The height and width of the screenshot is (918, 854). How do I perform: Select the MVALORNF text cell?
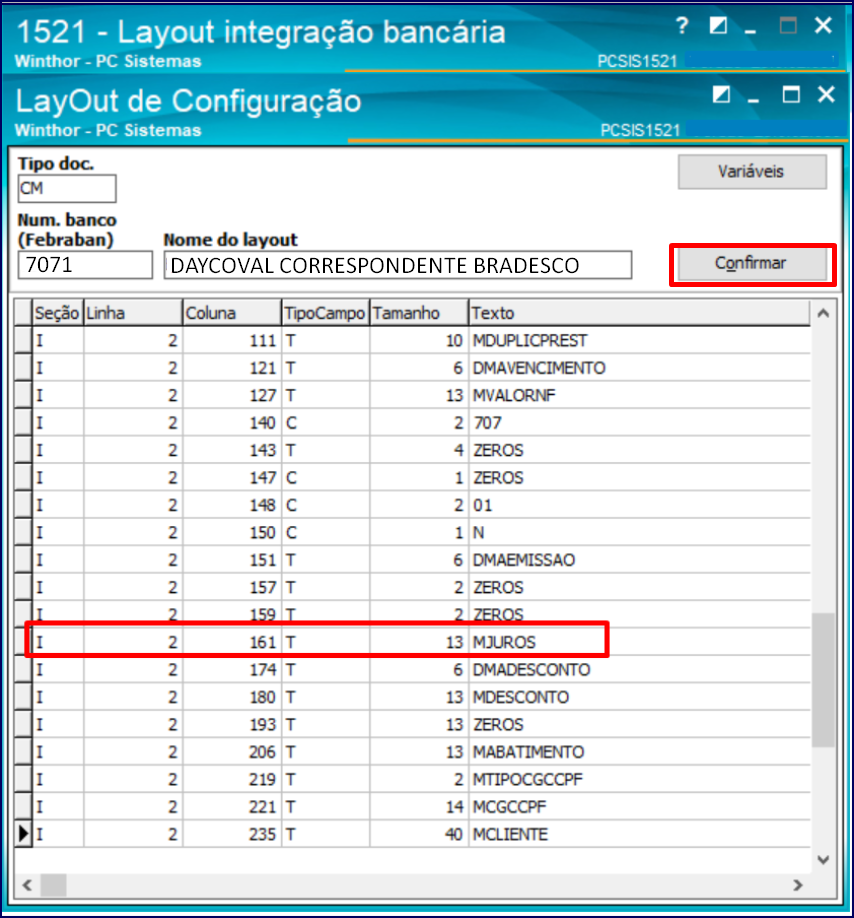[640, 395]
